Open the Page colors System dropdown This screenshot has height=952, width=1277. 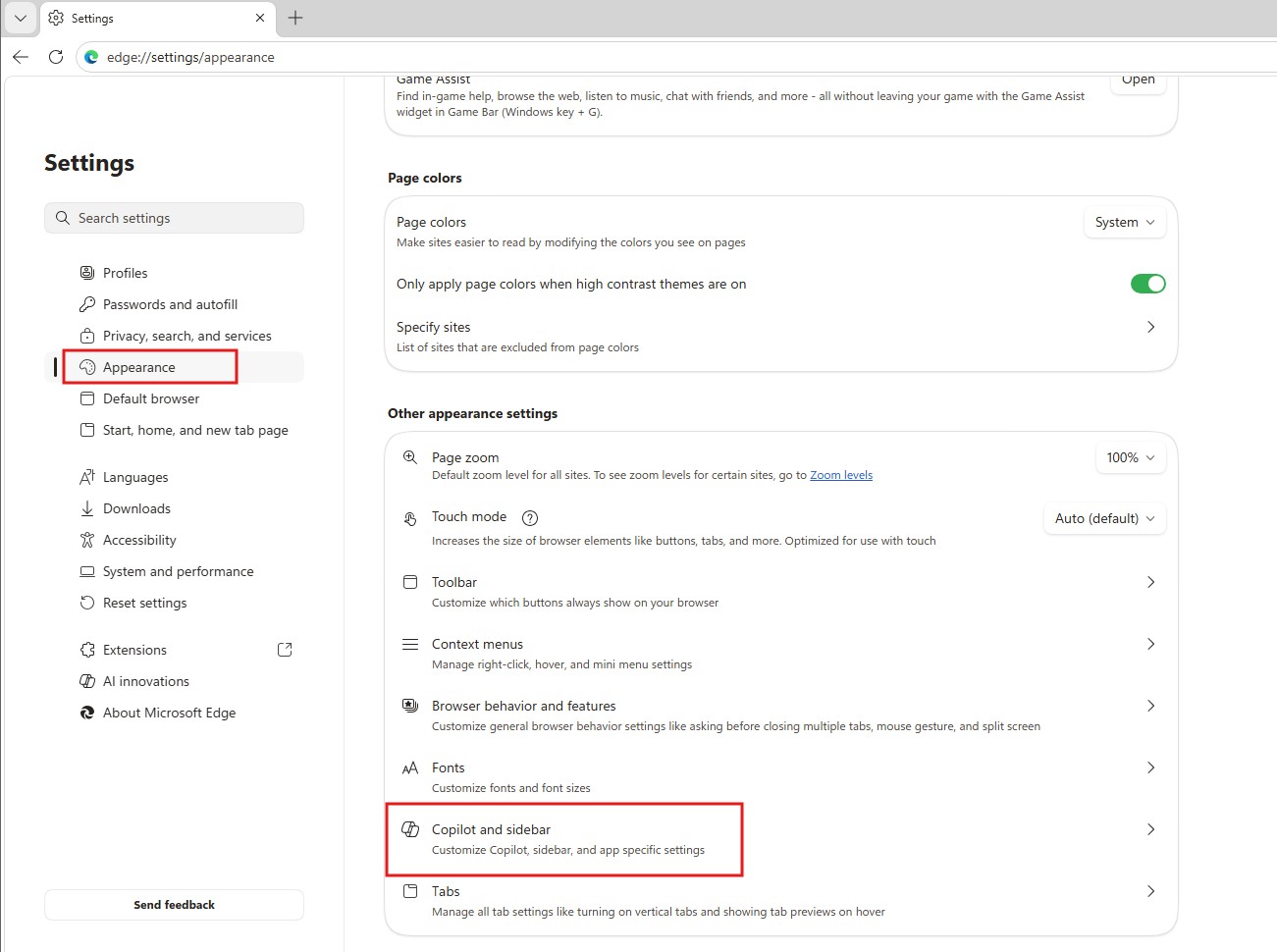(x=1124, y=222)
